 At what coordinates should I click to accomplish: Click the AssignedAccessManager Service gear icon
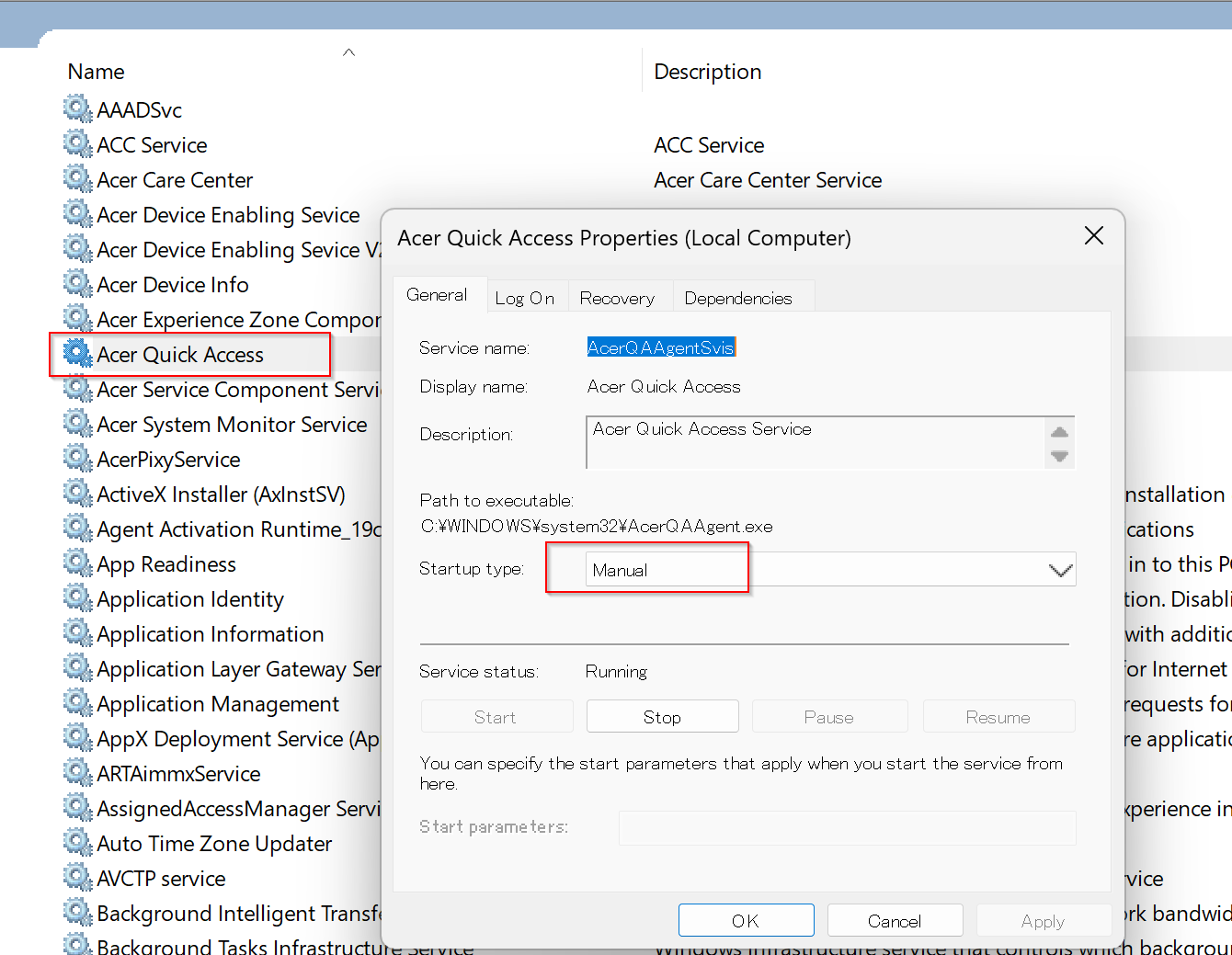pos(78,807)
